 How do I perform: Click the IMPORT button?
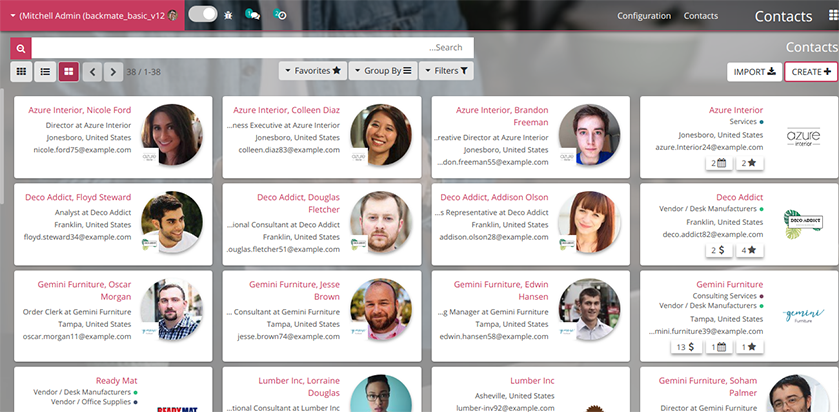click(754, 72)
